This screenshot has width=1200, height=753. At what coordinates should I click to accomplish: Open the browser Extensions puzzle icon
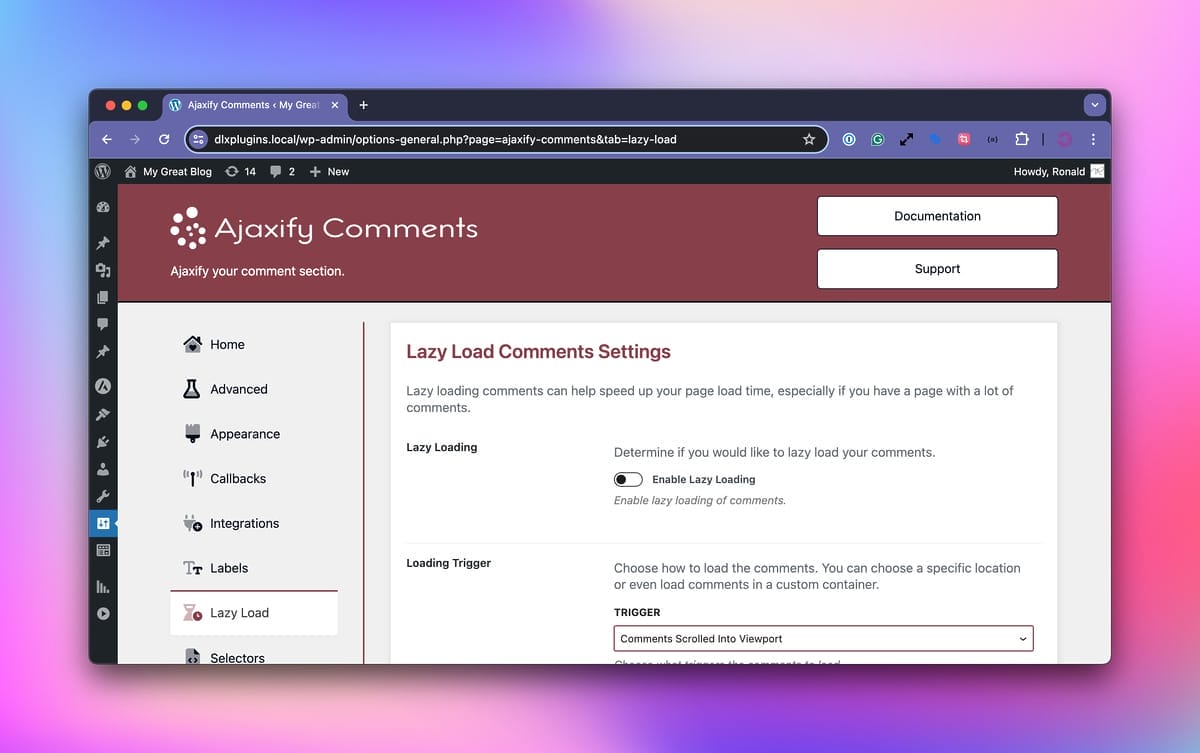pos(1021,139)
